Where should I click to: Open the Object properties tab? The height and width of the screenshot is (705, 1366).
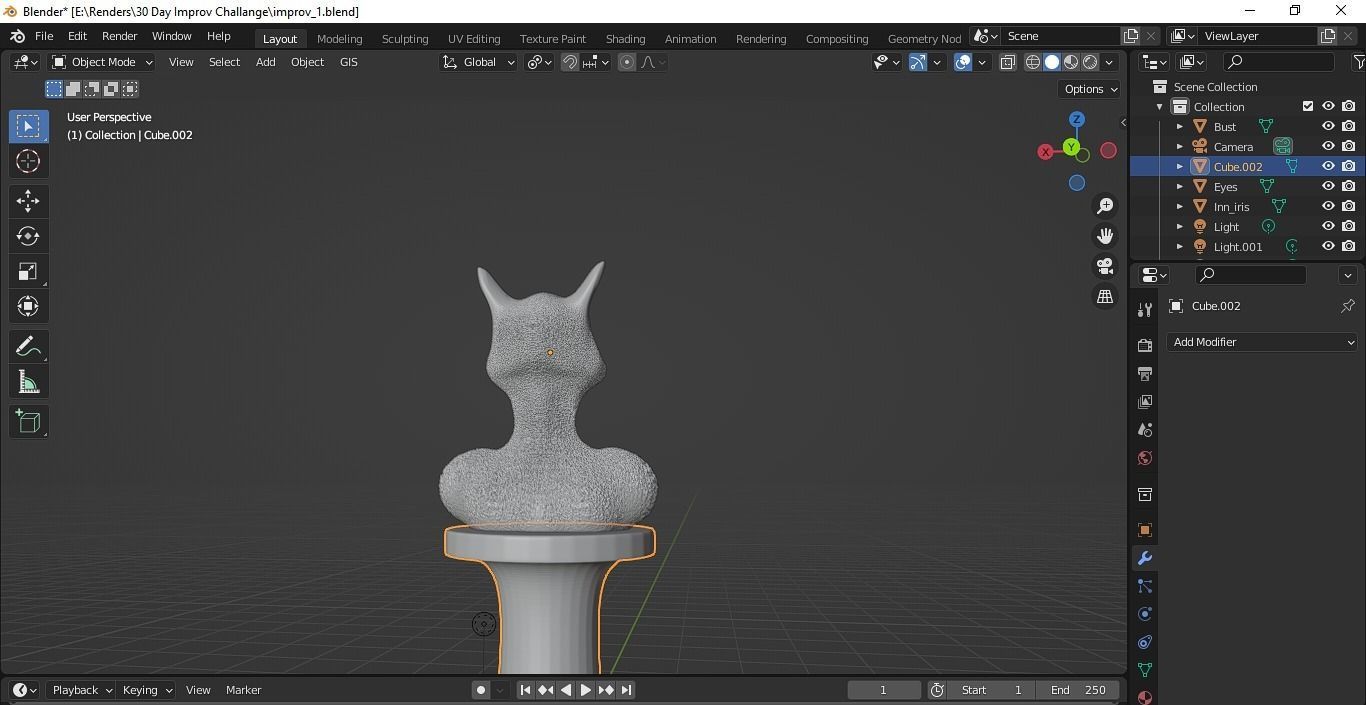coord(1145,530)
